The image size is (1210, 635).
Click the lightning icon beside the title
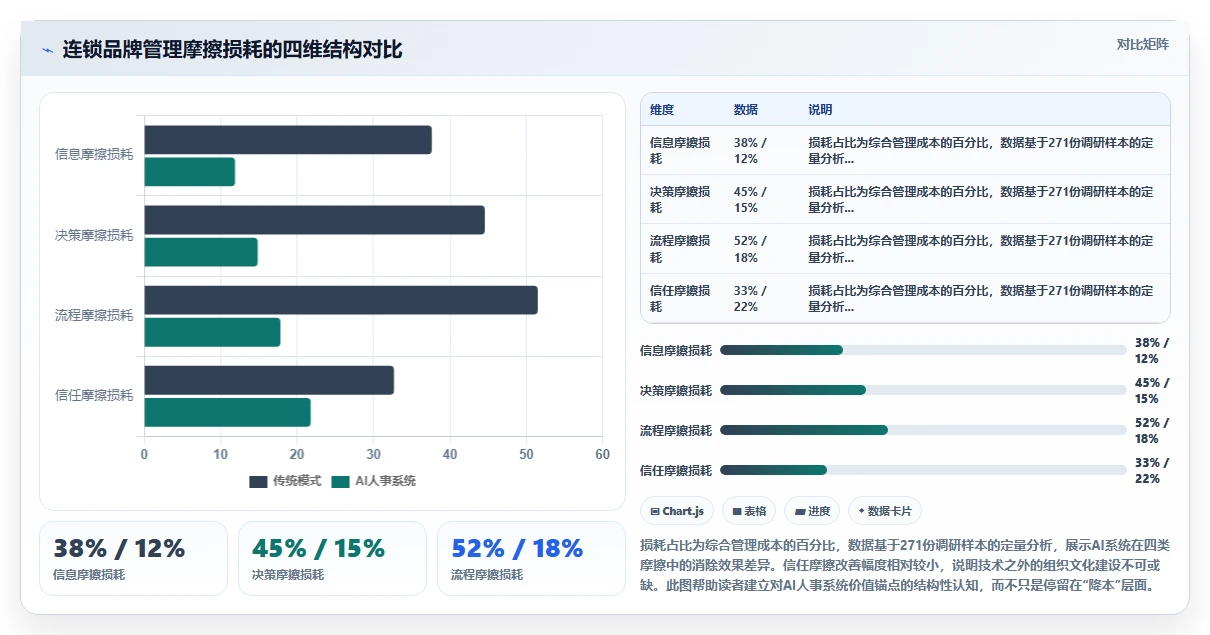pos(47,49)
